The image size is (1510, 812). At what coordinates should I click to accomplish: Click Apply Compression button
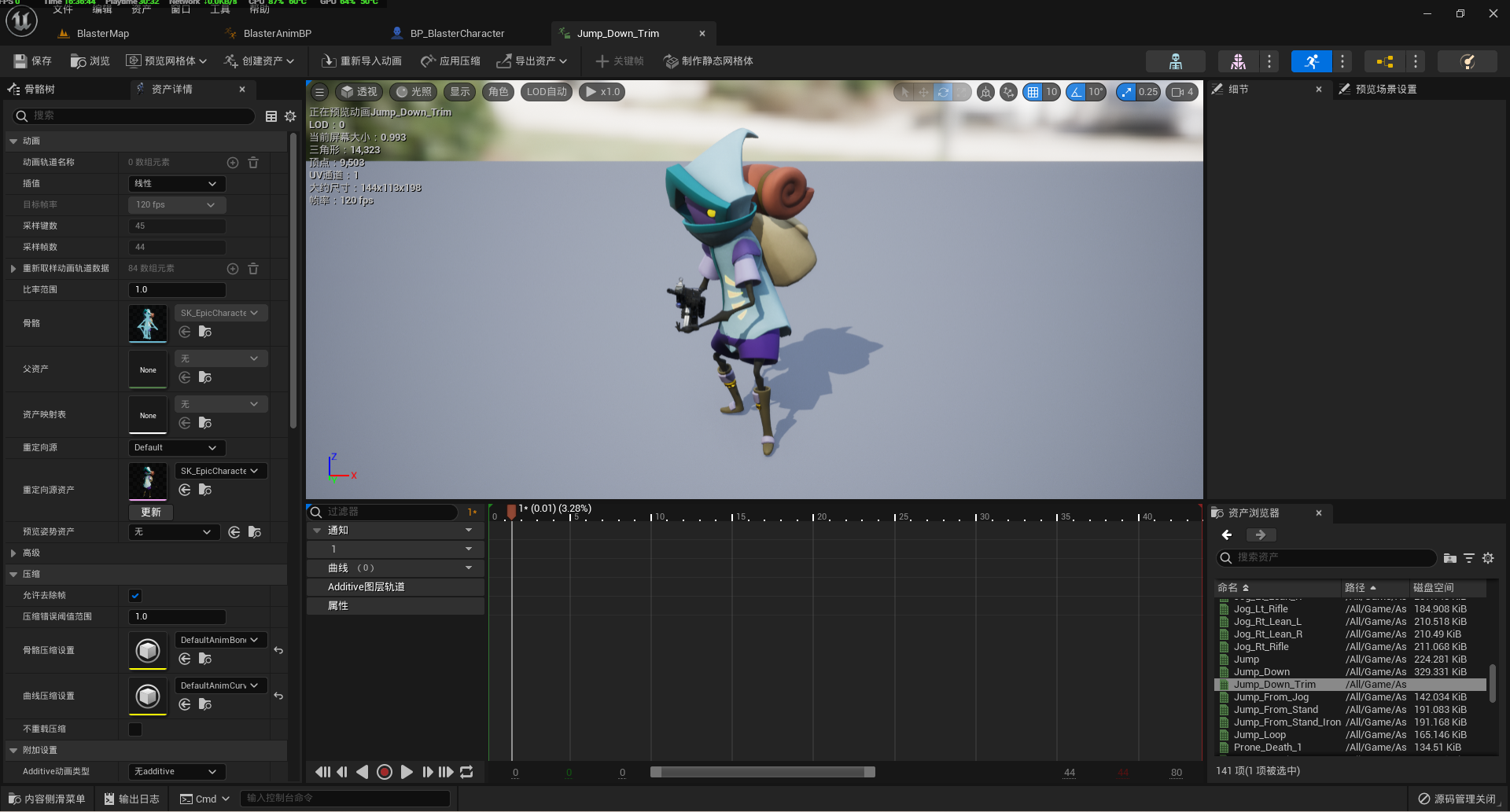point(451,61)
